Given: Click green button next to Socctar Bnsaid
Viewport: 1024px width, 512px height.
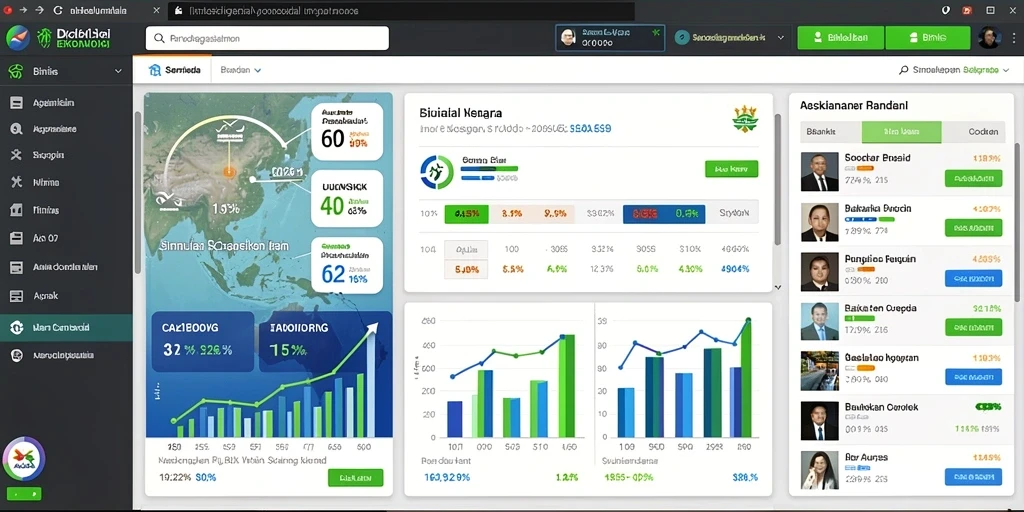Looking at the screenshot, I should tap(973, 178).
